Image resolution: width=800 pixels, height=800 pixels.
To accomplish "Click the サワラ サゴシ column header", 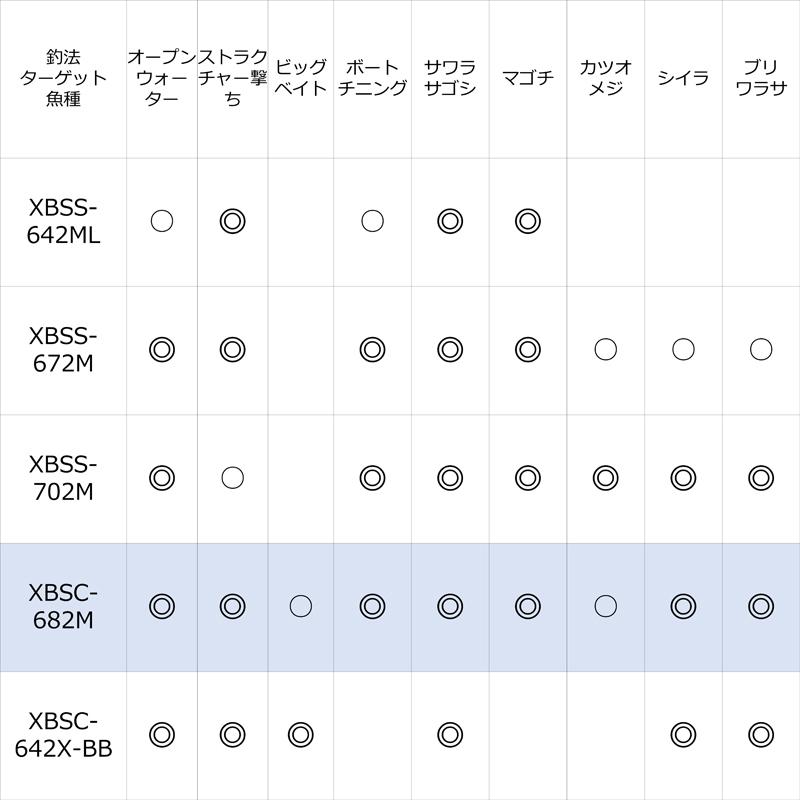I will click(x=450, y=78).
